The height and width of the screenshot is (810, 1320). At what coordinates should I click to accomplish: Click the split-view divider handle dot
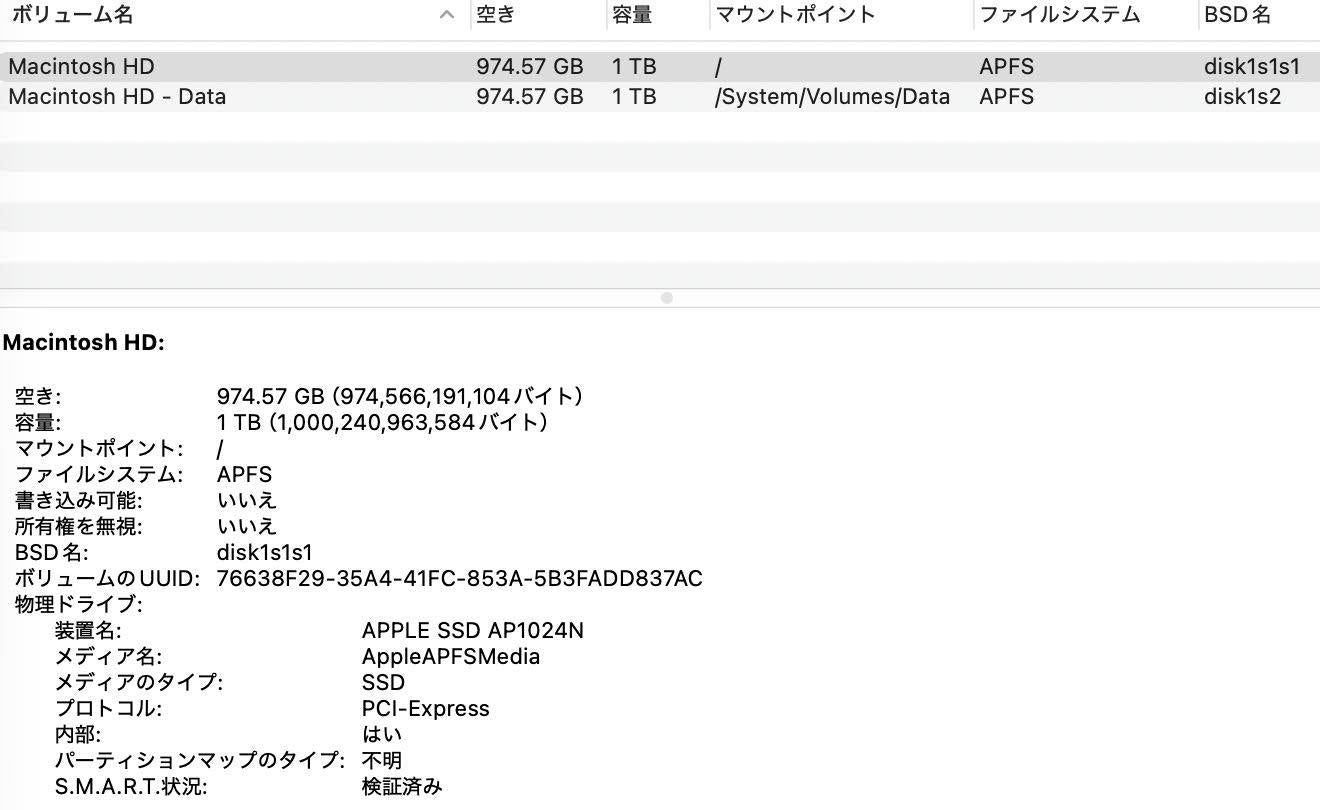coord(667,298)
